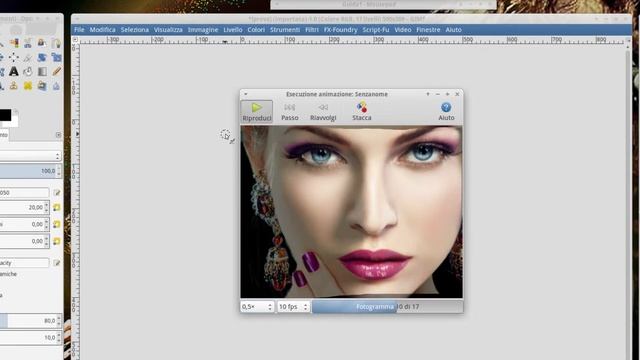640x360 pixels.
Task: Open the 0,5× zoom dropdown
Action: pos(257,307)
